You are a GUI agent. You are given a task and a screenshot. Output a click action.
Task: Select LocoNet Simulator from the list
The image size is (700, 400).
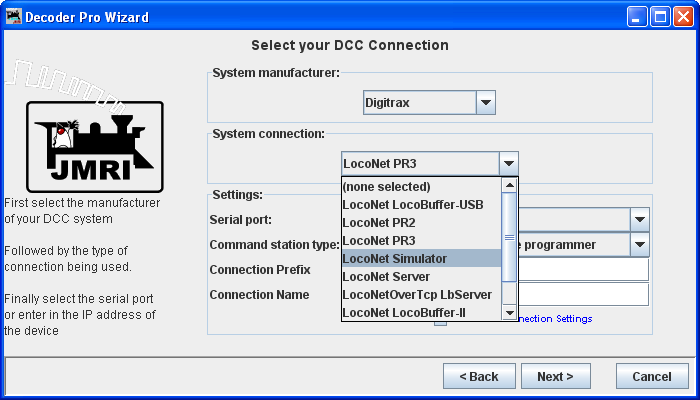pyautogui.click(x=420, y=258)
